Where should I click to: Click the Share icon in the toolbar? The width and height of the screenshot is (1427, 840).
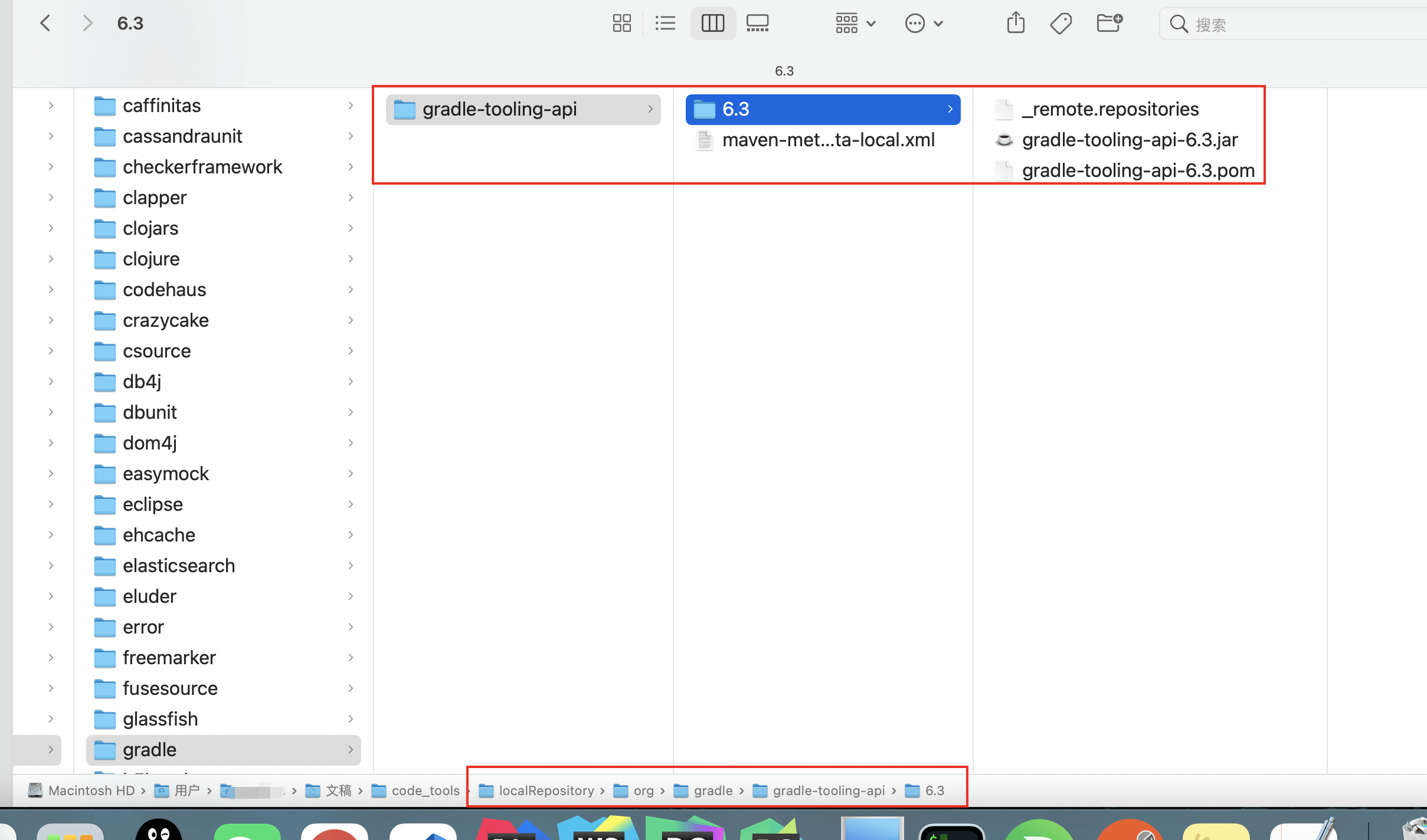1015,24
